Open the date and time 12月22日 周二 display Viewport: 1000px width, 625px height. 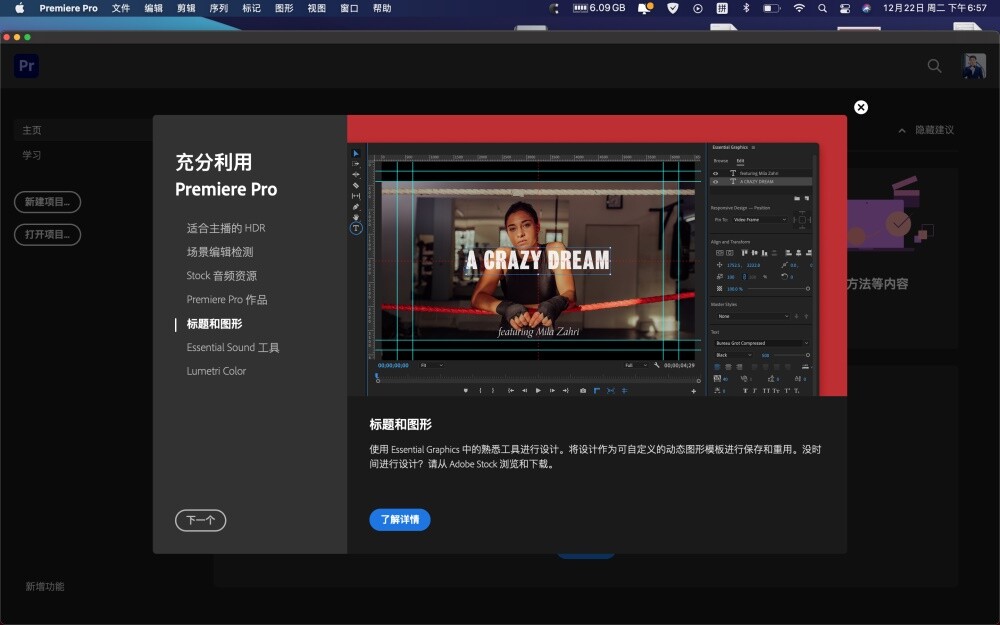tap(934, 8)
